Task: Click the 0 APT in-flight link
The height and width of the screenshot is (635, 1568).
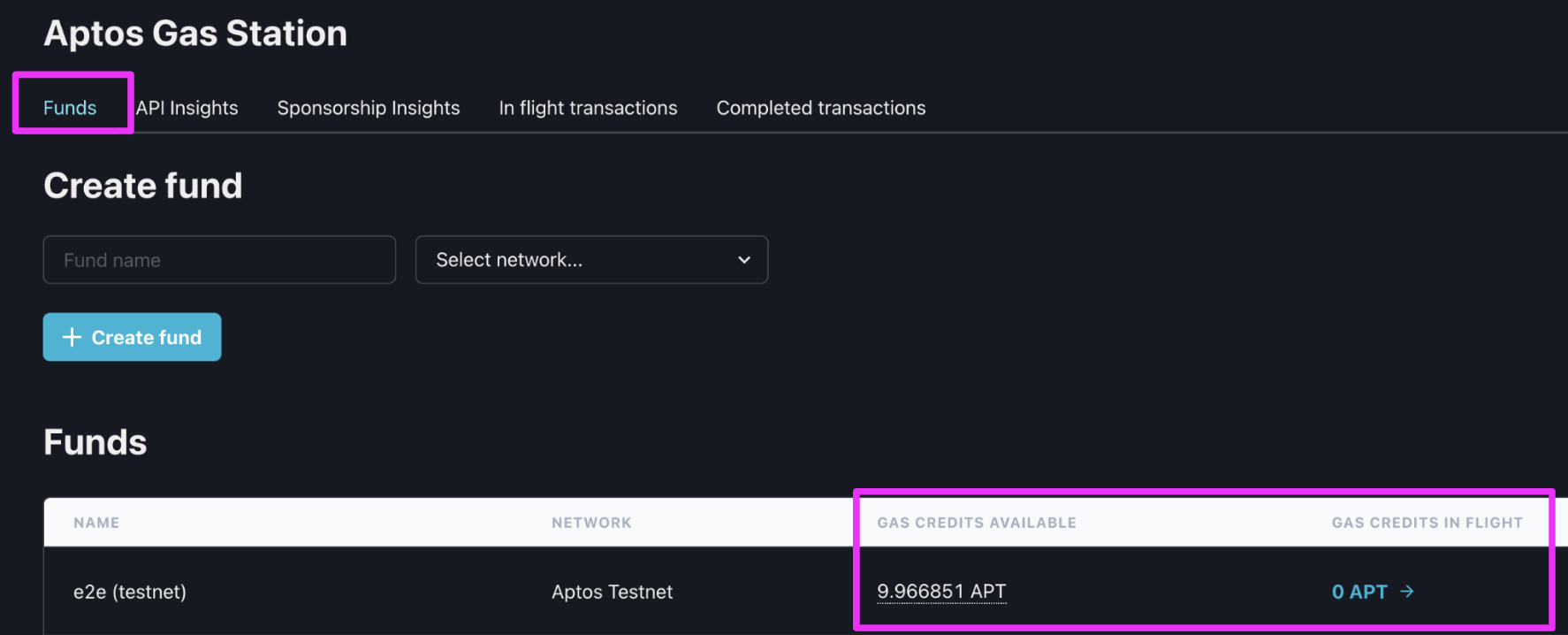Action: (1359, 592)
